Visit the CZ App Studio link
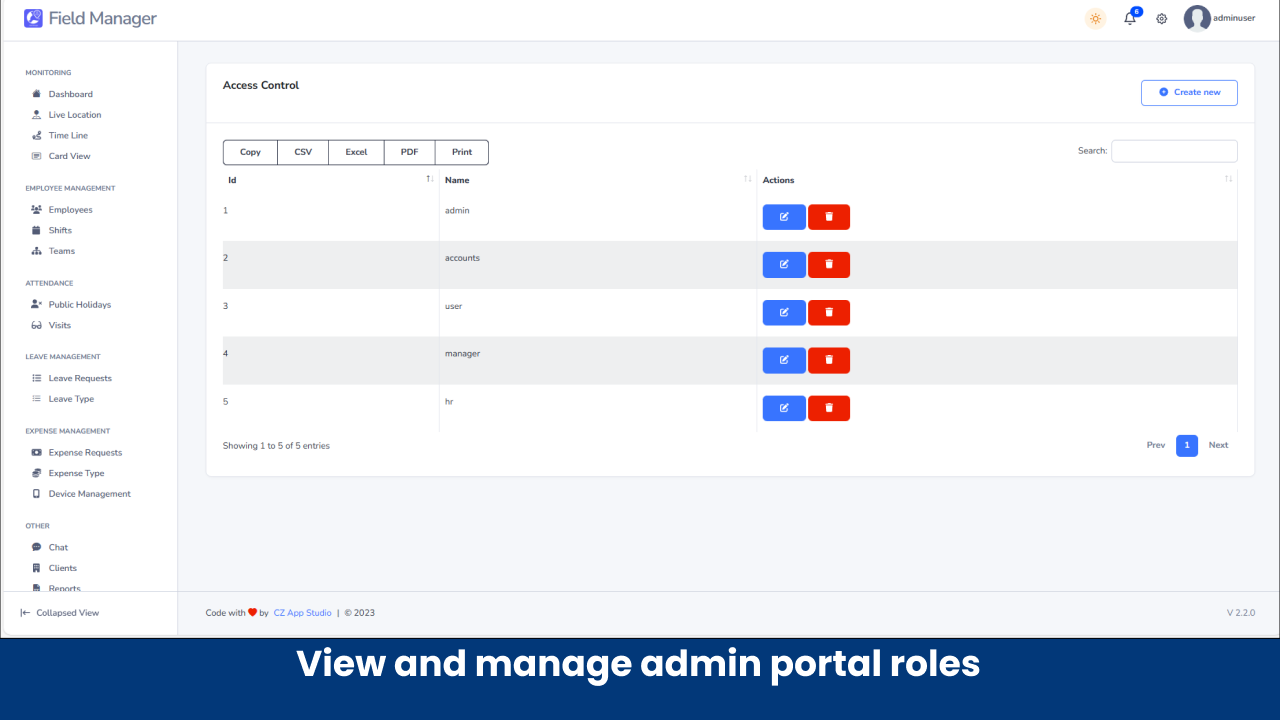The width and height of the screenshot is (1280, 720). coord(302,612)
